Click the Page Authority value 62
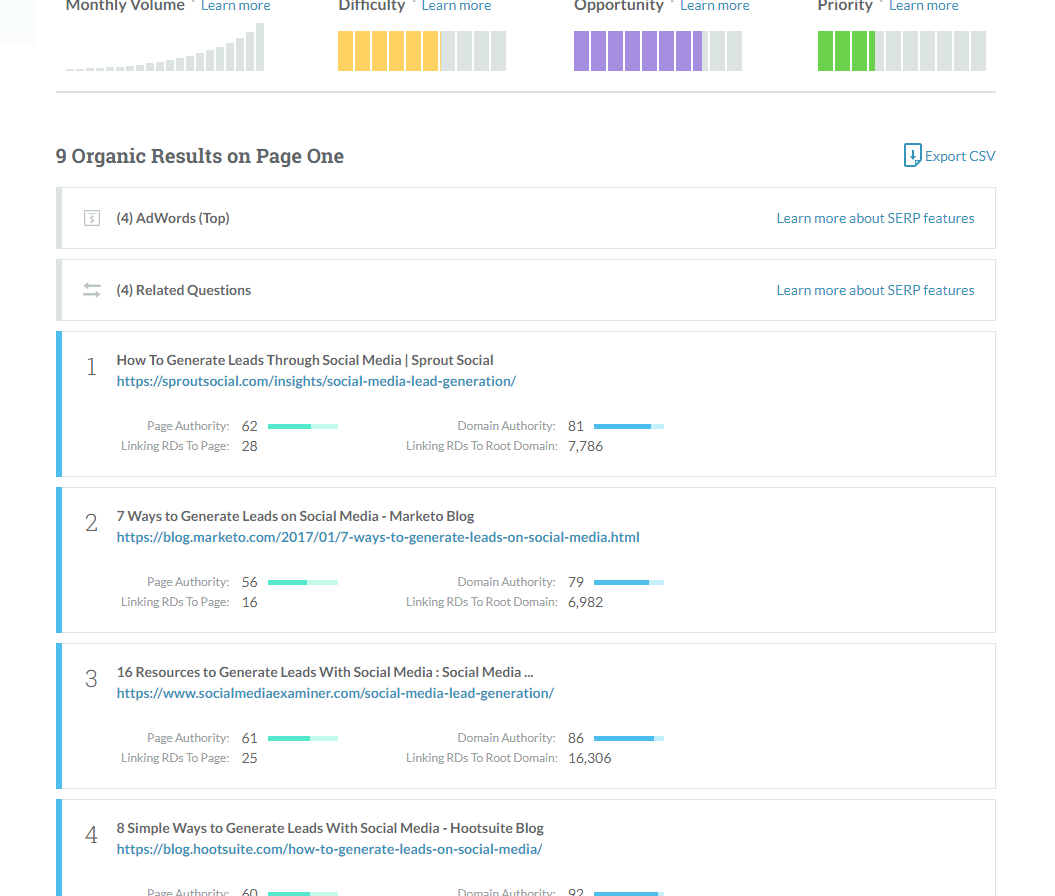The width and height of the screenshot is (1055, 896). click(x=250, y=426)
